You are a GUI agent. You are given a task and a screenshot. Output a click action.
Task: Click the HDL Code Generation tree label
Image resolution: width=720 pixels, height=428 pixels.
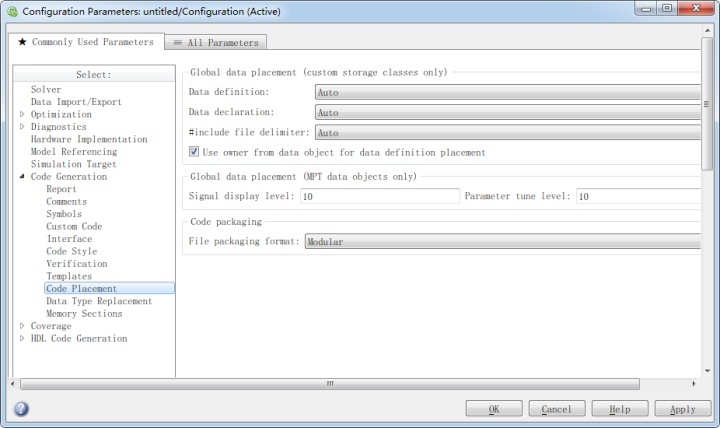click(x=79, y=338)
